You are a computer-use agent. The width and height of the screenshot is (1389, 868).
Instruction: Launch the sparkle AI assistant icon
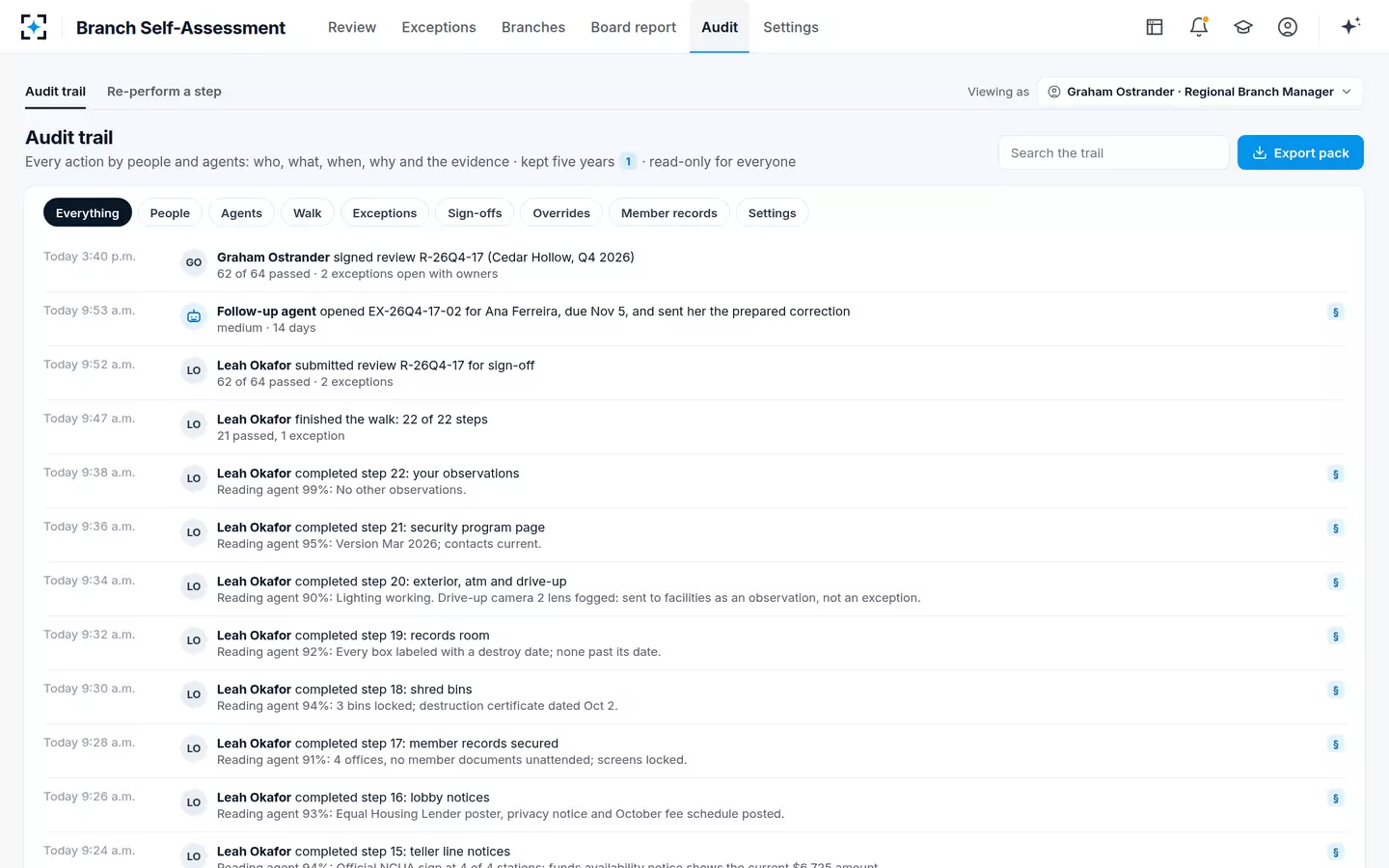tap(1350, 26)
